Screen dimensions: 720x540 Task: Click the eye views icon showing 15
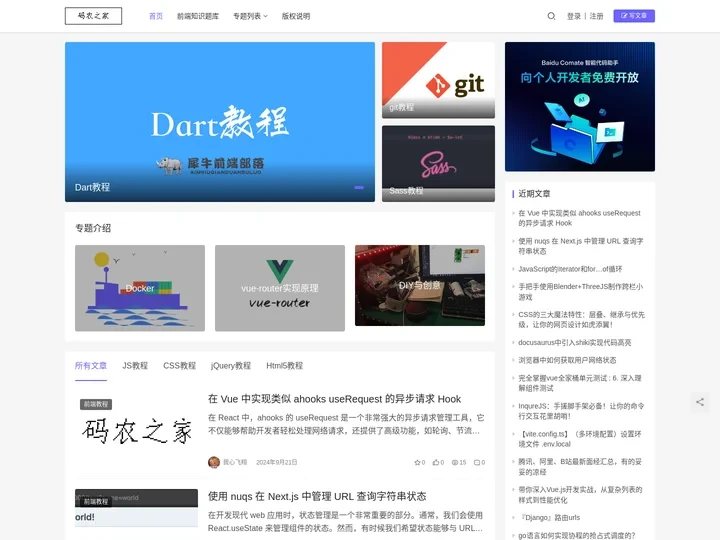[455, 462]
